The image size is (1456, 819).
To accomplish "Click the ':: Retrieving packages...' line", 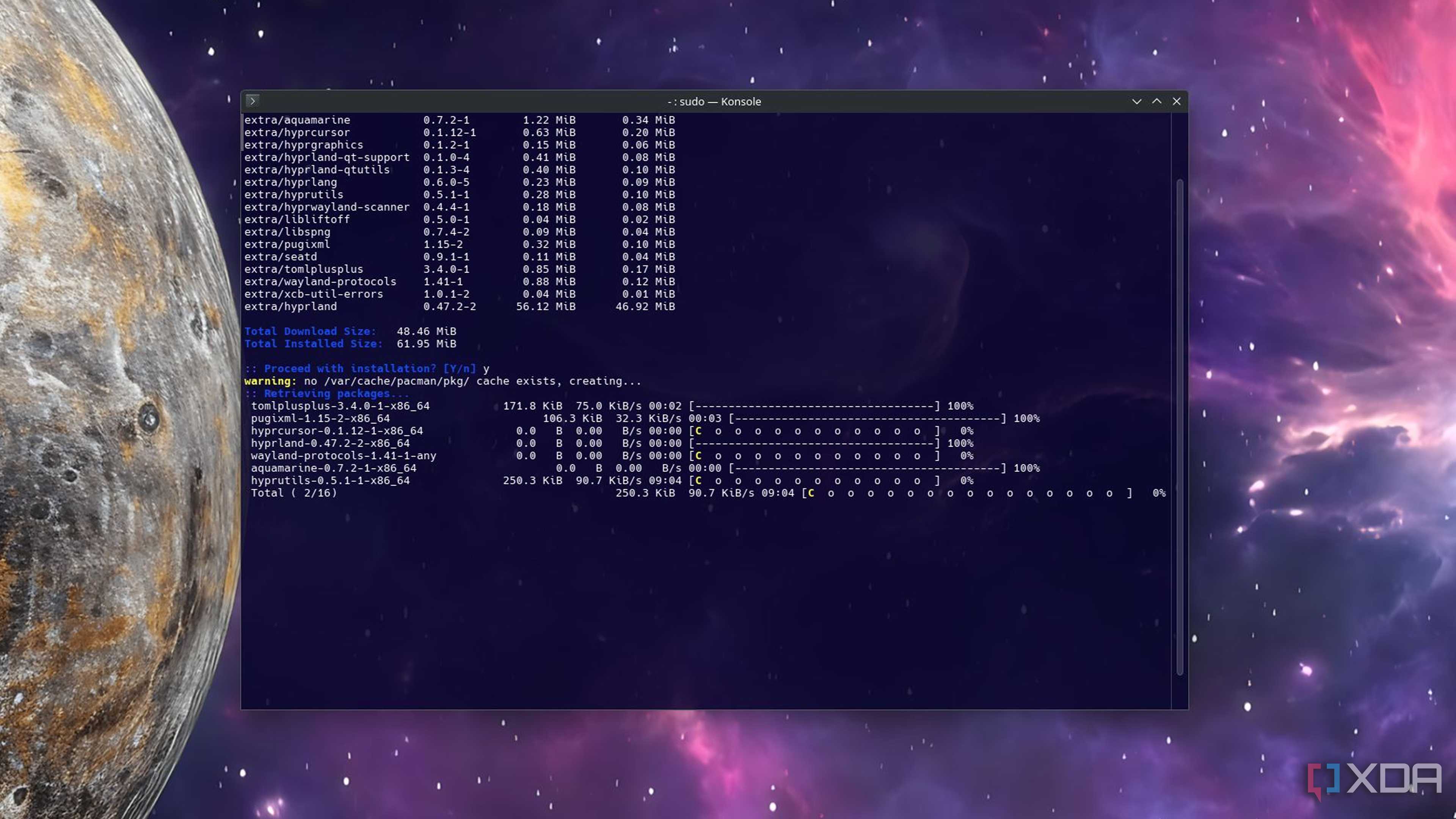I will click(327, 394).
